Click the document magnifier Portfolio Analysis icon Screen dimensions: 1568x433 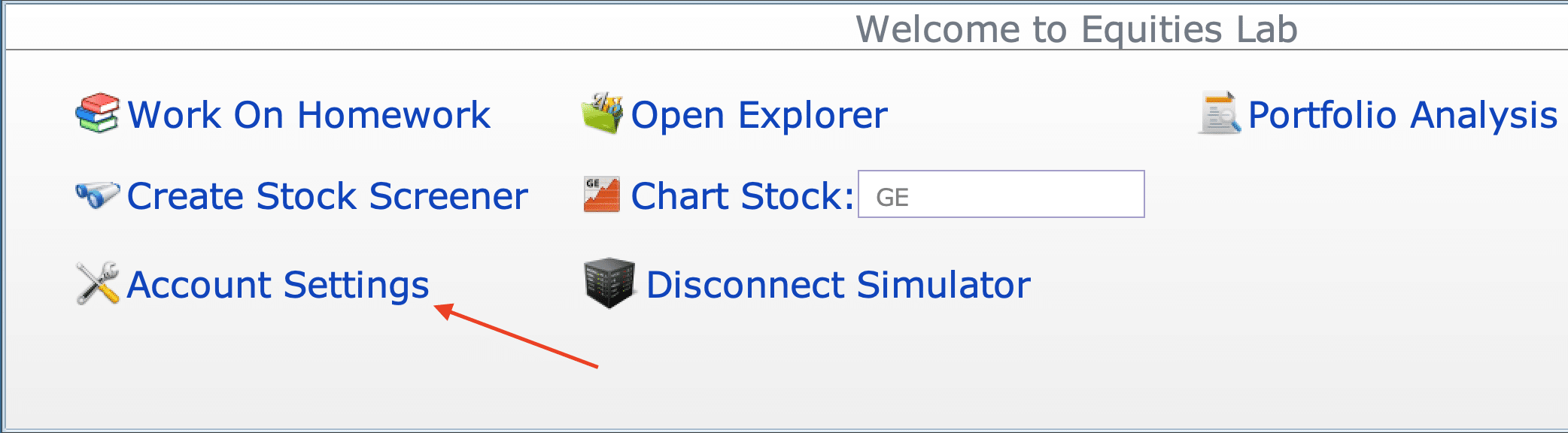(1220, 113)
